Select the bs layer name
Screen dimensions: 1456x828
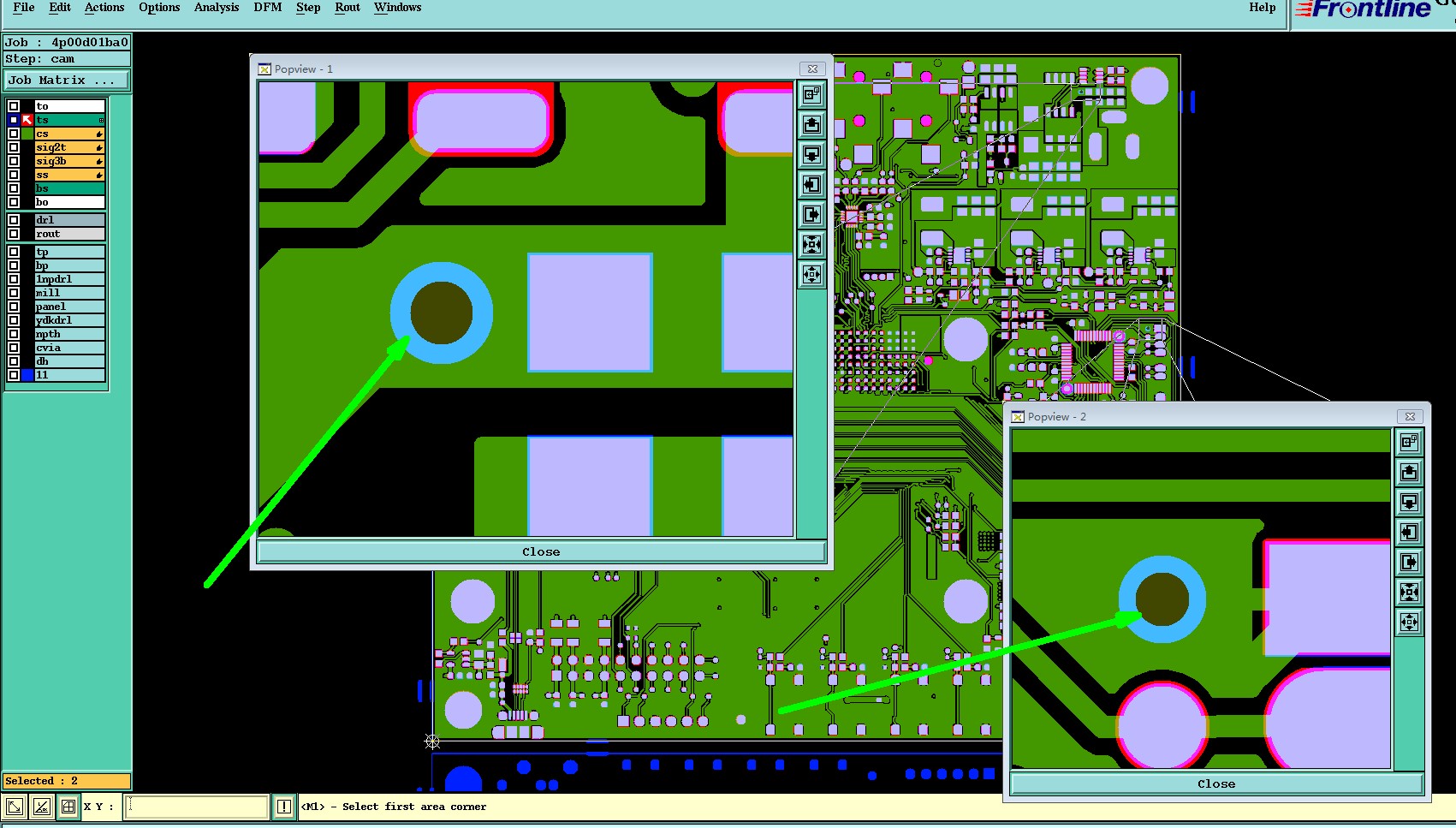(x=69, y=188)
